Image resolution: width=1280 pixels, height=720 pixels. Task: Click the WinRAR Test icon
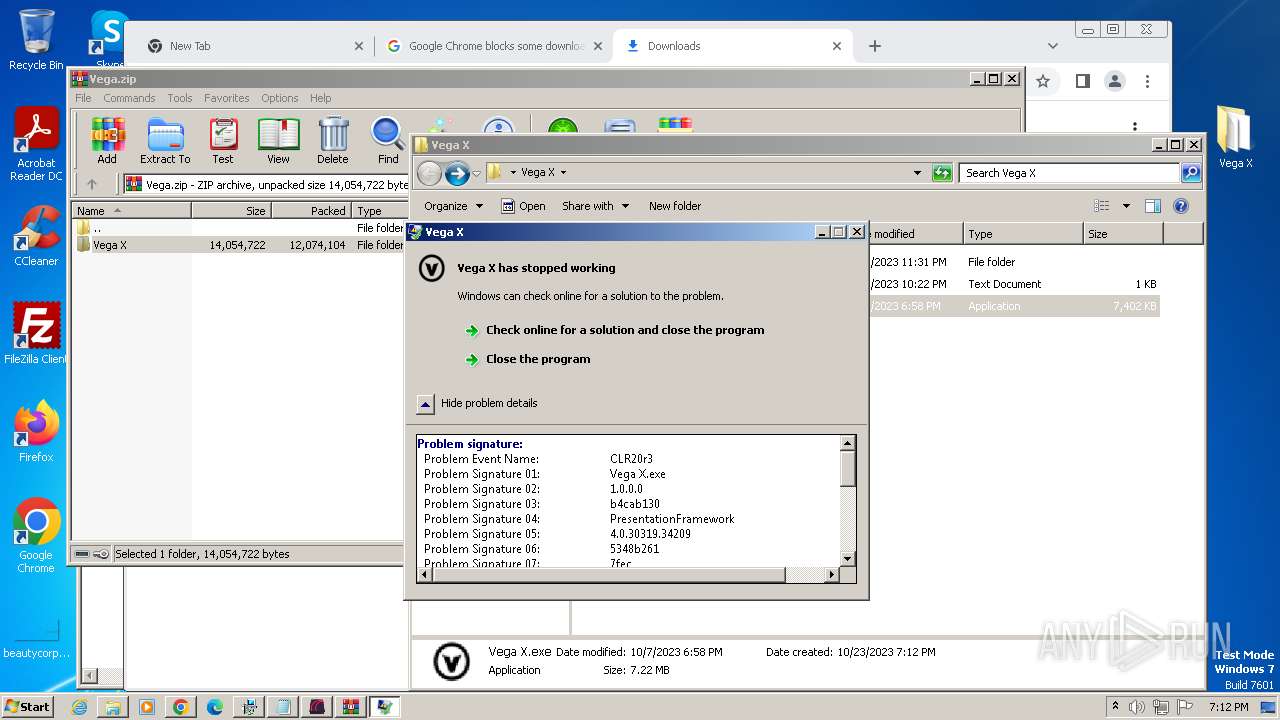(223, 140)
